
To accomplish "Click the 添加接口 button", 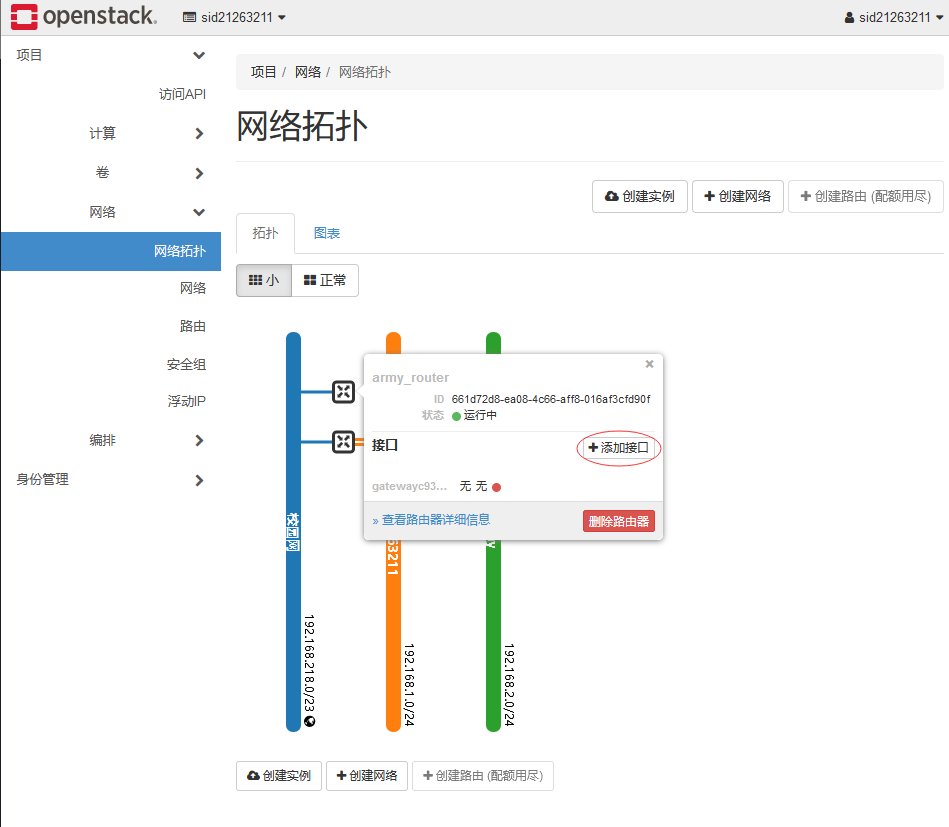I will (619, 447).
